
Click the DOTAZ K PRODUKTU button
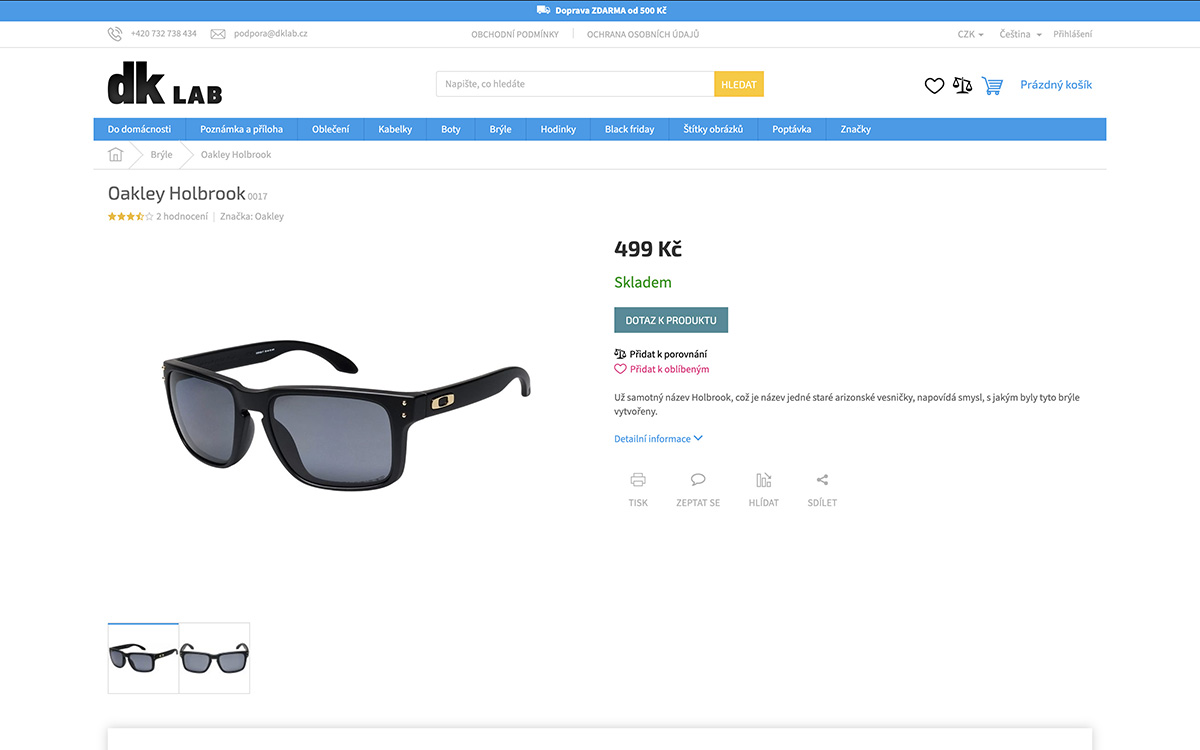pos(671,320)
